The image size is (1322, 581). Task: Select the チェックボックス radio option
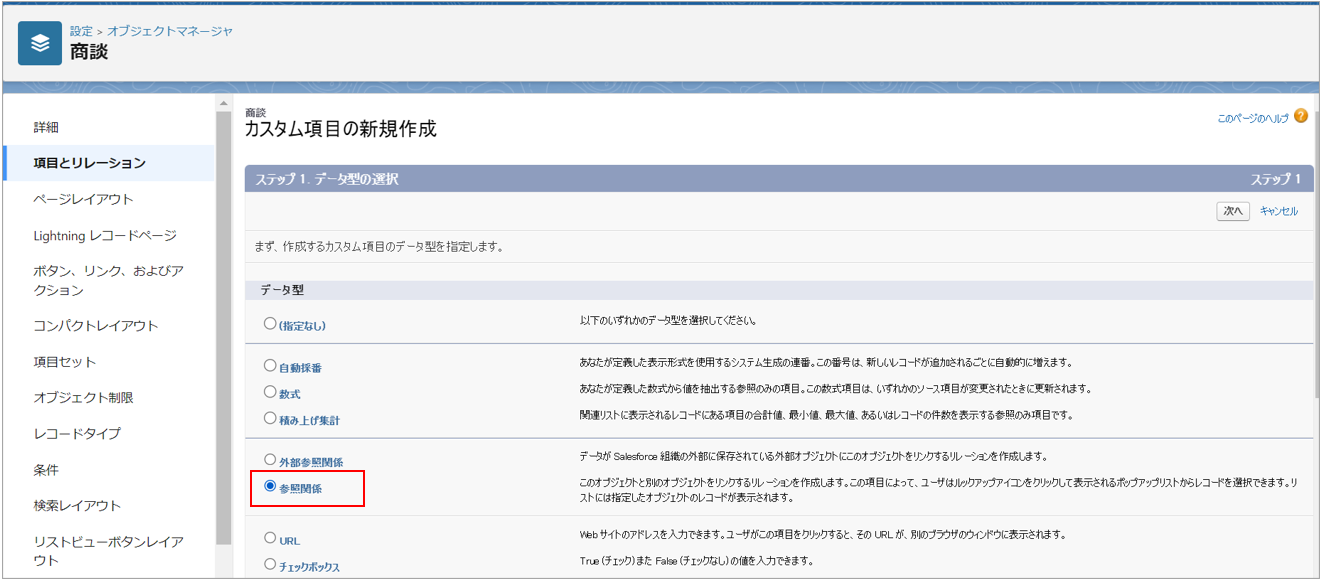tap(270, 565)
